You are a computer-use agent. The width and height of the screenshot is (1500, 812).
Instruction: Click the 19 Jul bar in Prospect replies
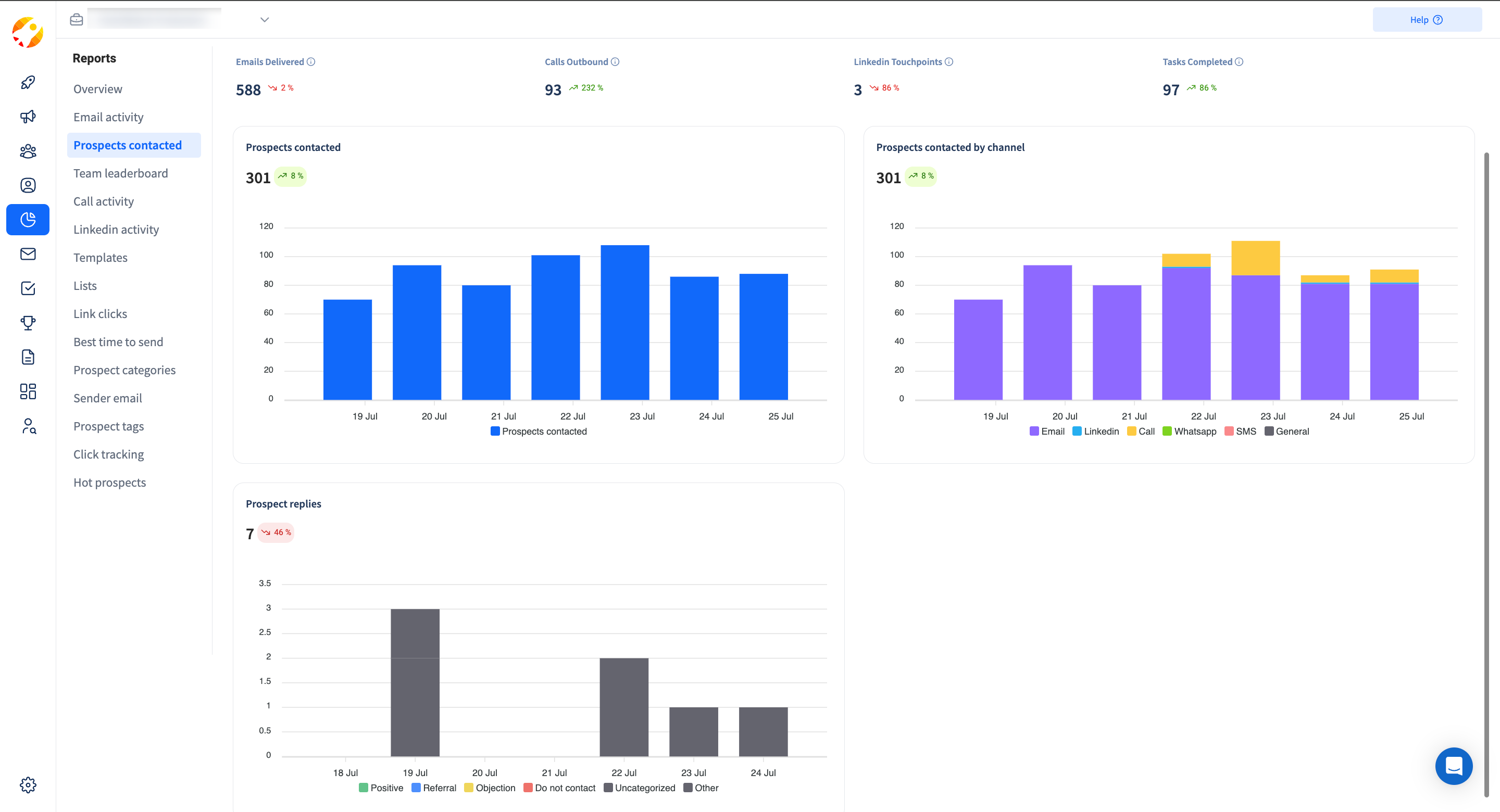[415, 683]
